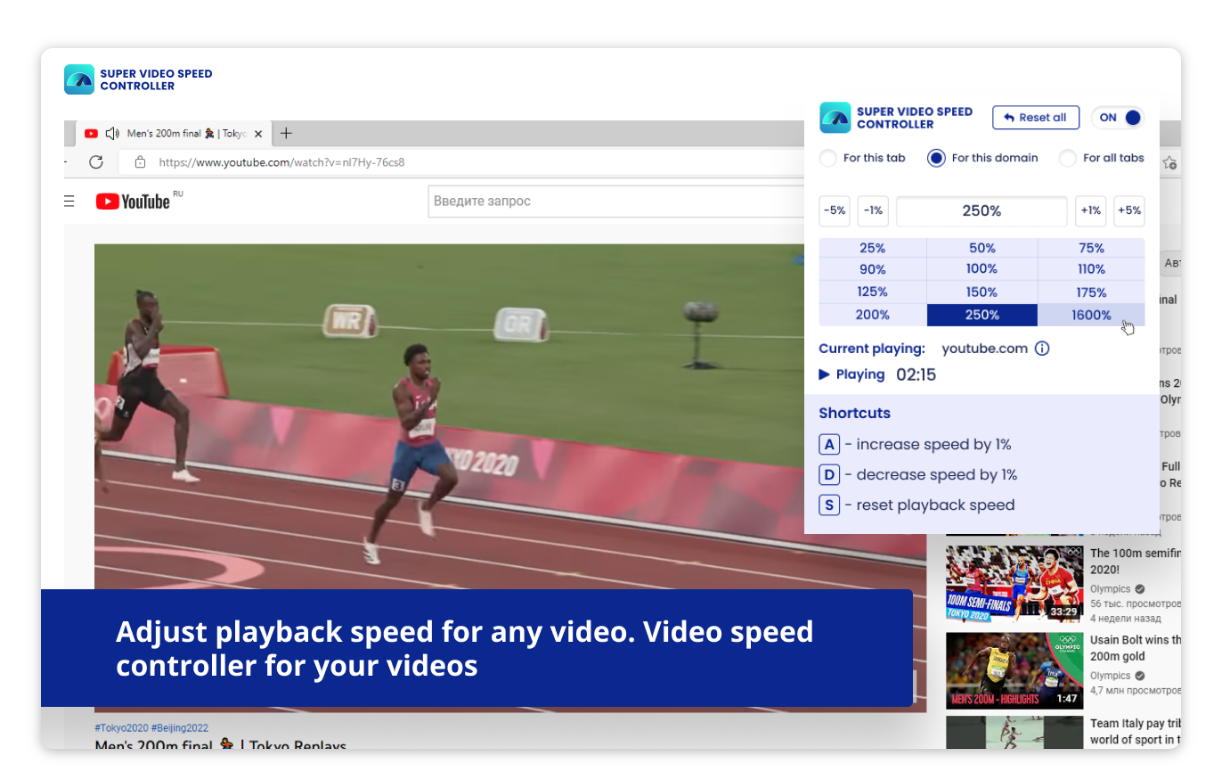Set speed preset to 90%
The height and width of the screenshot is (770, 1212).
point(872,269)
